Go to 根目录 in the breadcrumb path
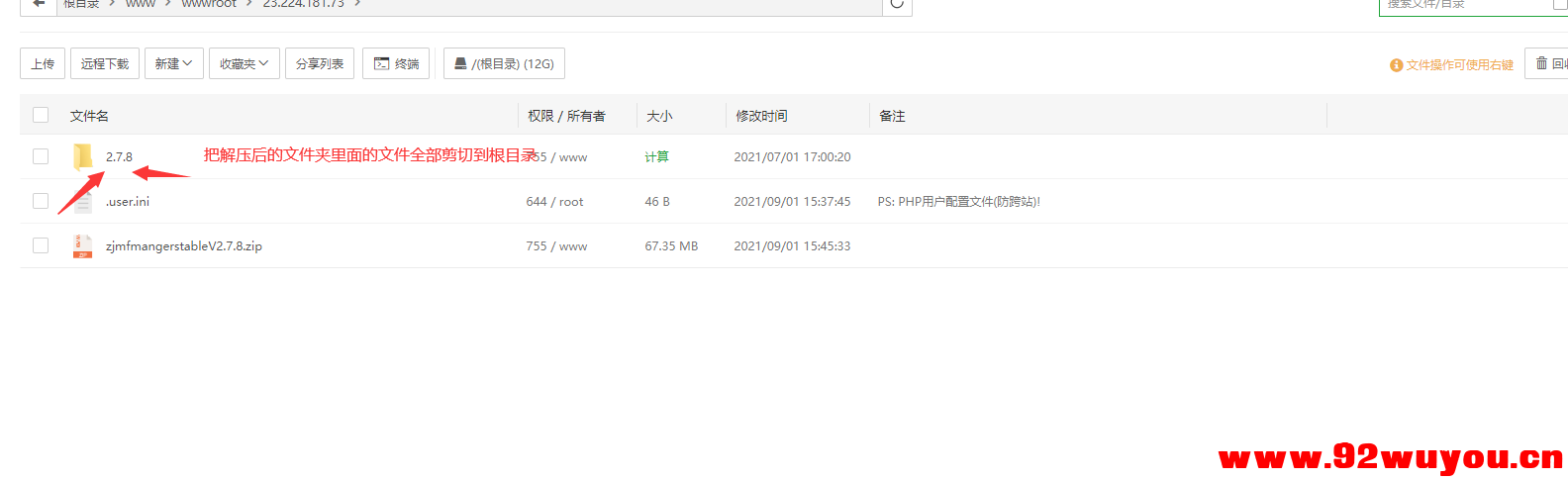 pos(81,4)
